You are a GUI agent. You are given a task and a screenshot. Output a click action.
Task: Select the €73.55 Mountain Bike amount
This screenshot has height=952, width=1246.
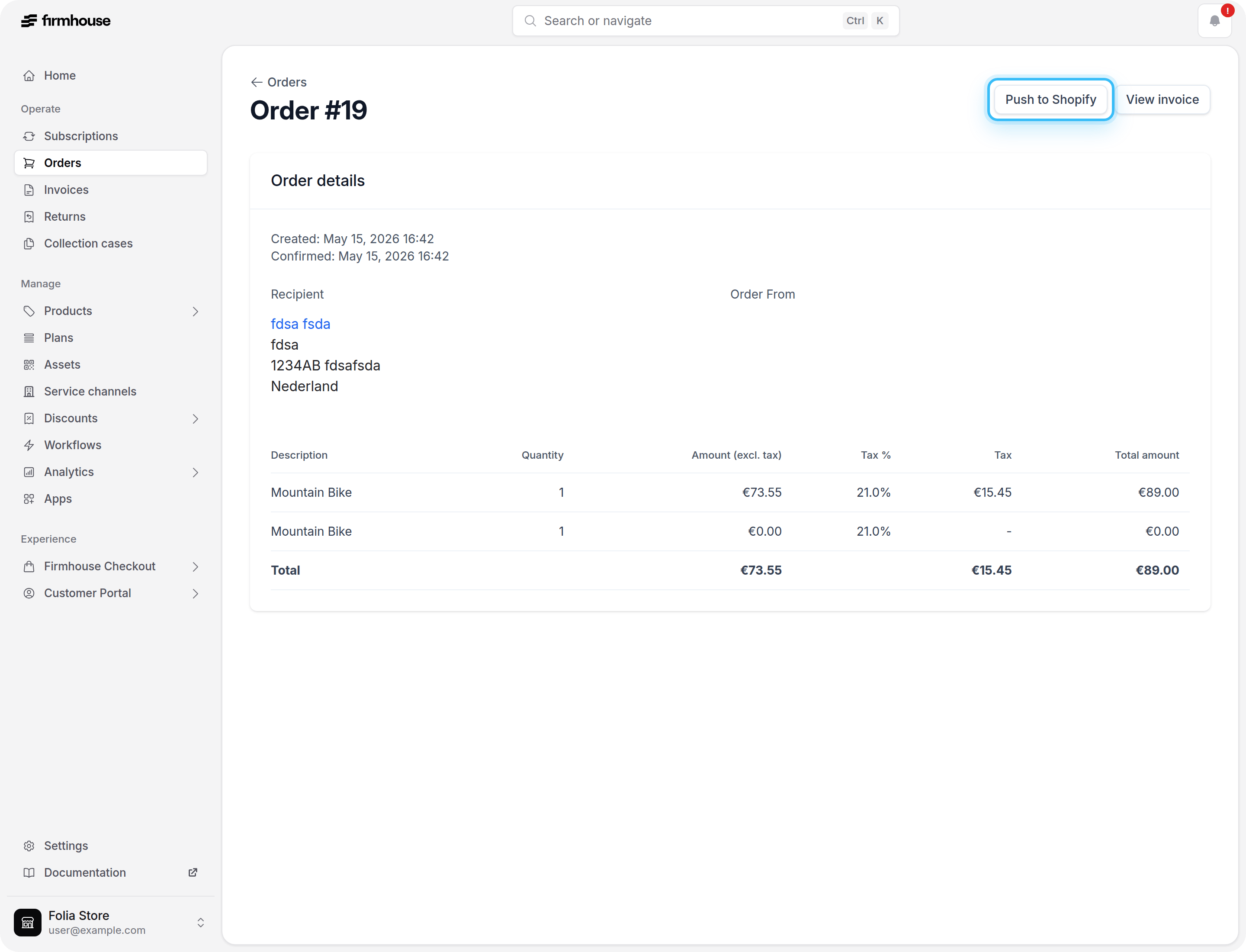click(761, 492)
